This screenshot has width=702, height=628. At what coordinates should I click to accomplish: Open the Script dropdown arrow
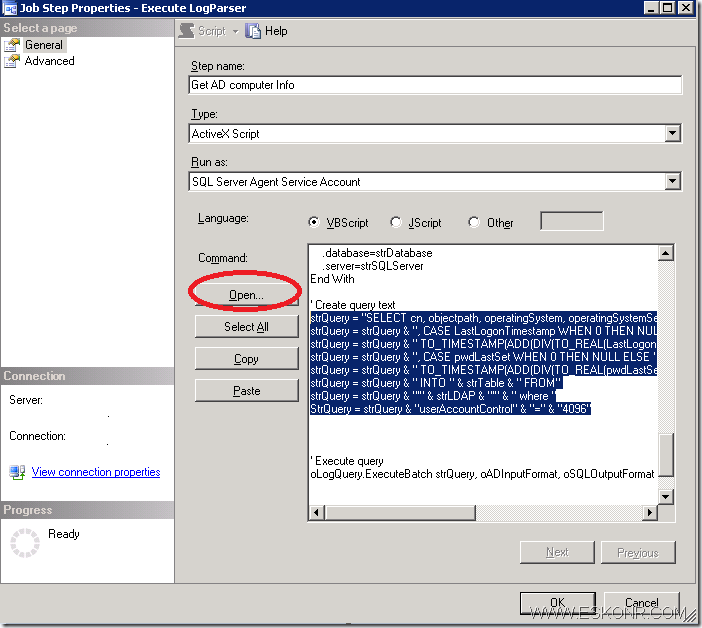(x=235, y=31)
